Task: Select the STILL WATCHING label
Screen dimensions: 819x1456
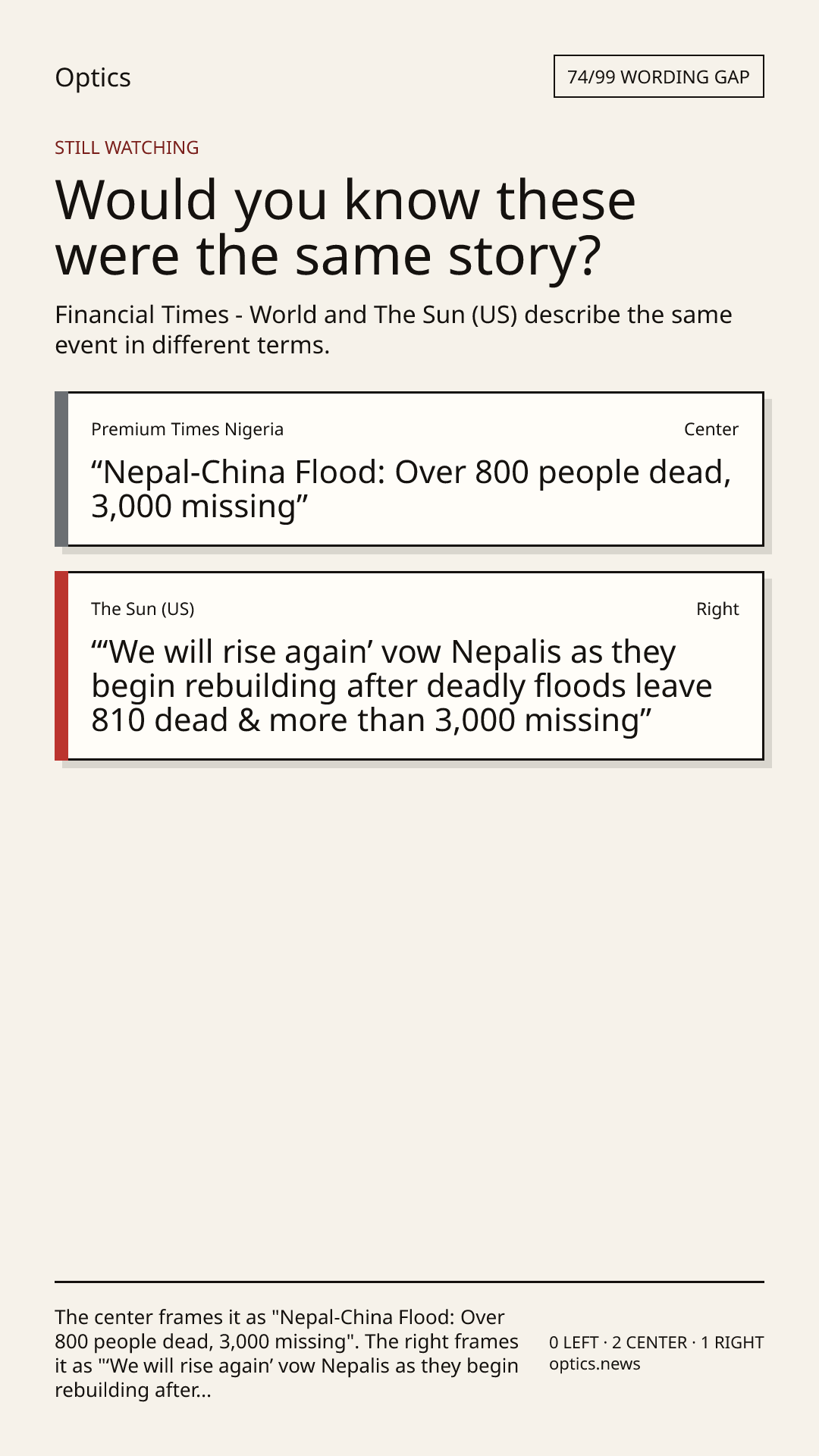Action: [127, 148]
